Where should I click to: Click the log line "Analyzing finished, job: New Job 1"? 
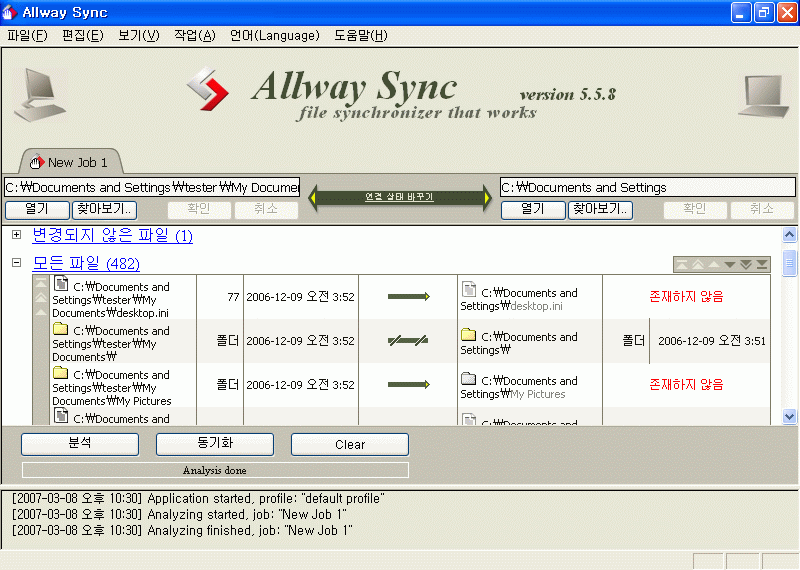[182, 531]
